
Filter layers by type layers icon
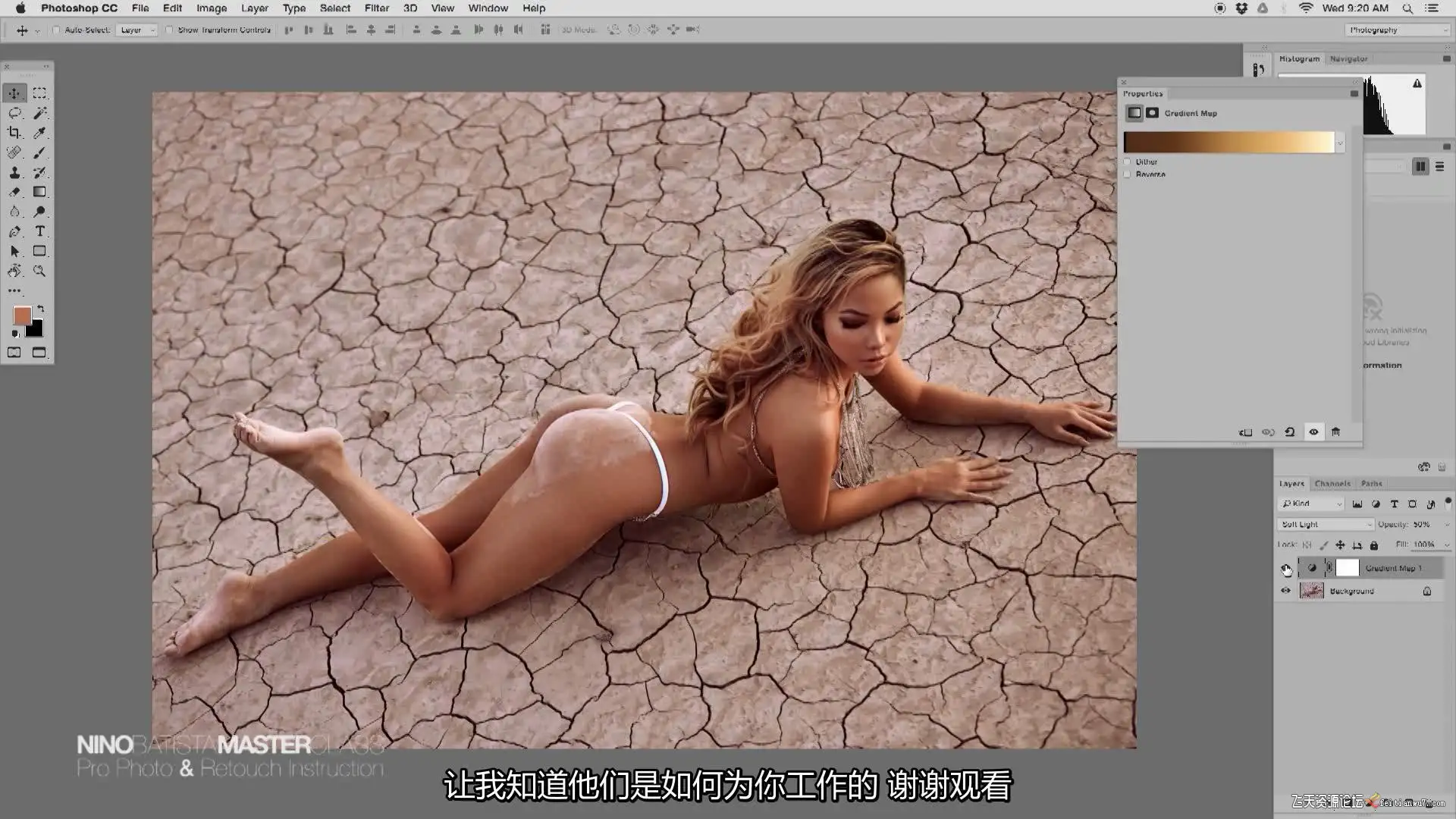[1394, 504]
